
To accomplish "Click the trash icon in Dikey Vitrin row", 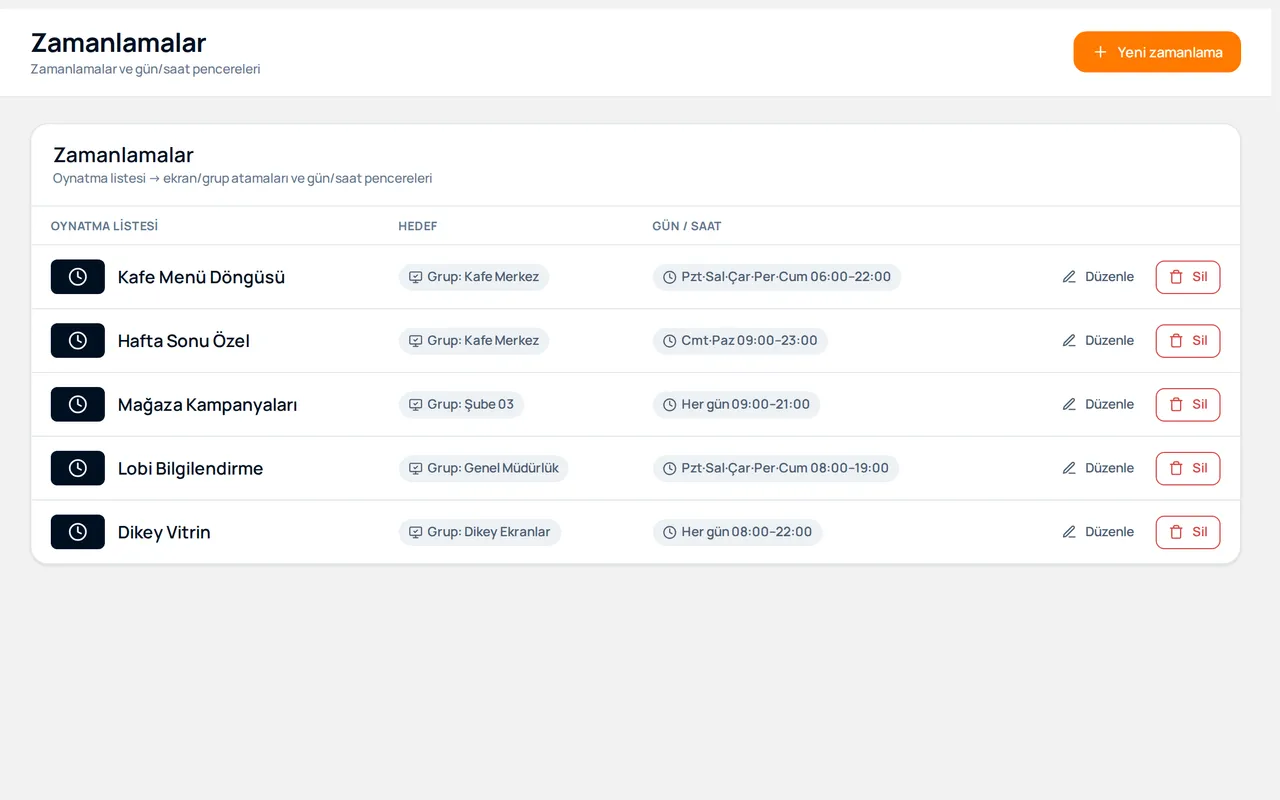I will 1176,532.
